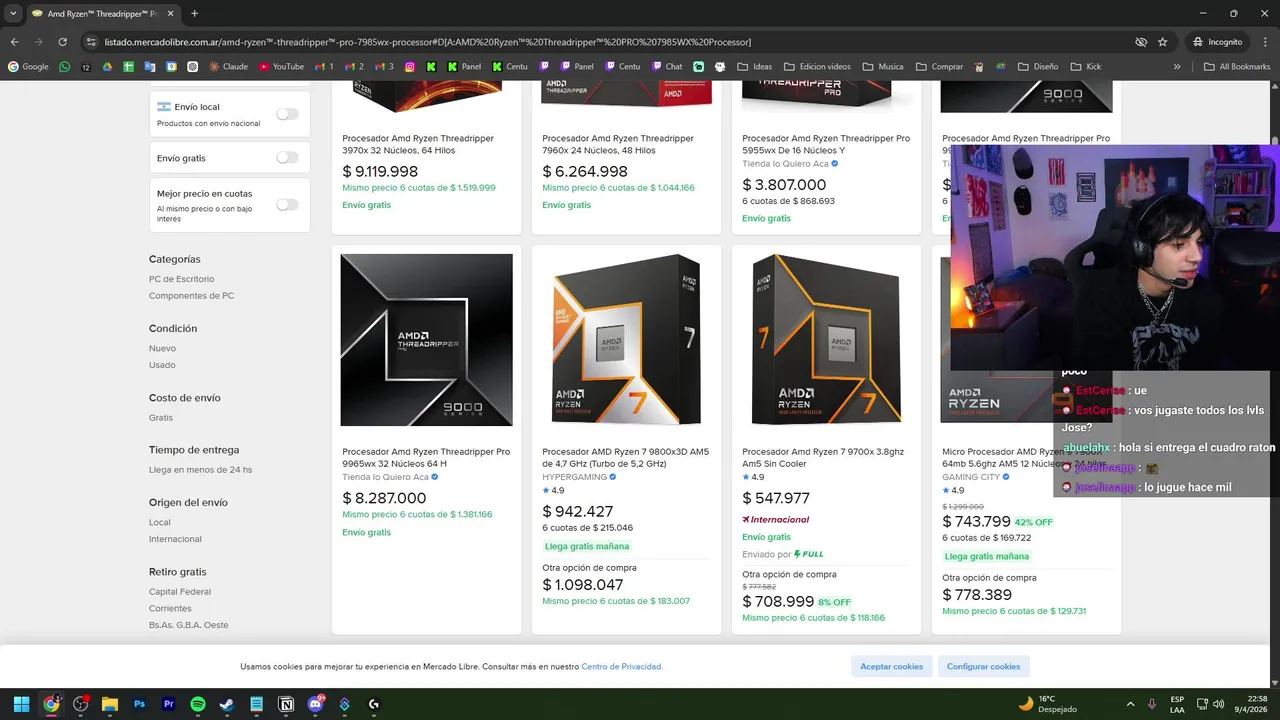Open the Google Sheets bookmark icon
1280x720 pixels.
[129, 67]
